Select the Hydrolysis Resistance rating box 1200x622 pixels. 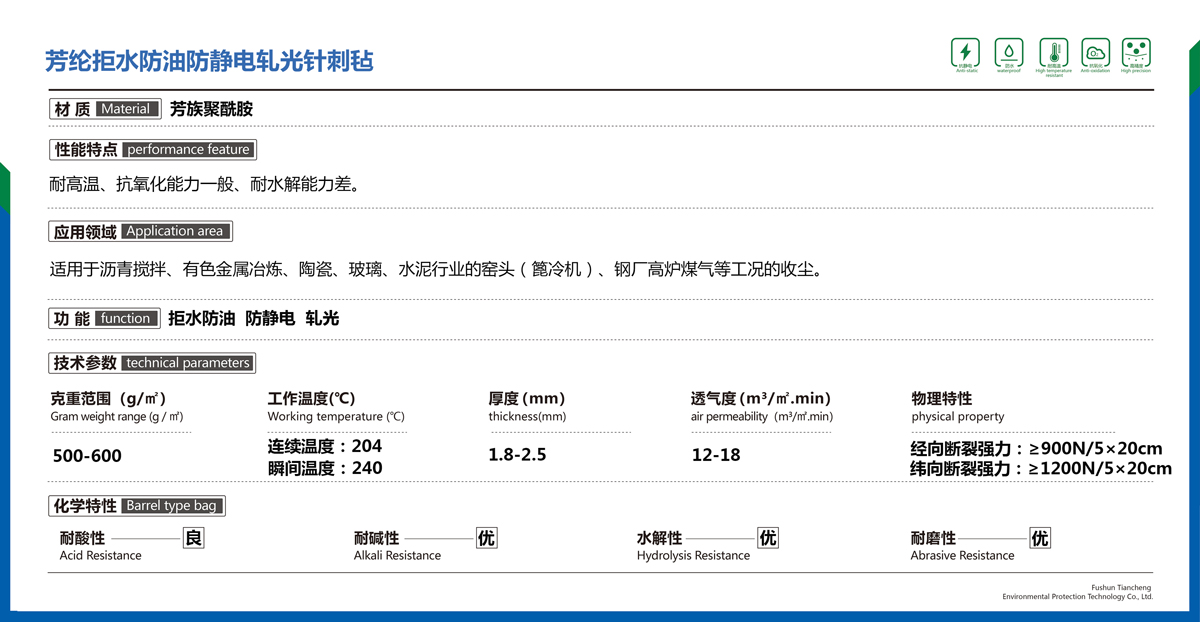(x=768, y=539)
